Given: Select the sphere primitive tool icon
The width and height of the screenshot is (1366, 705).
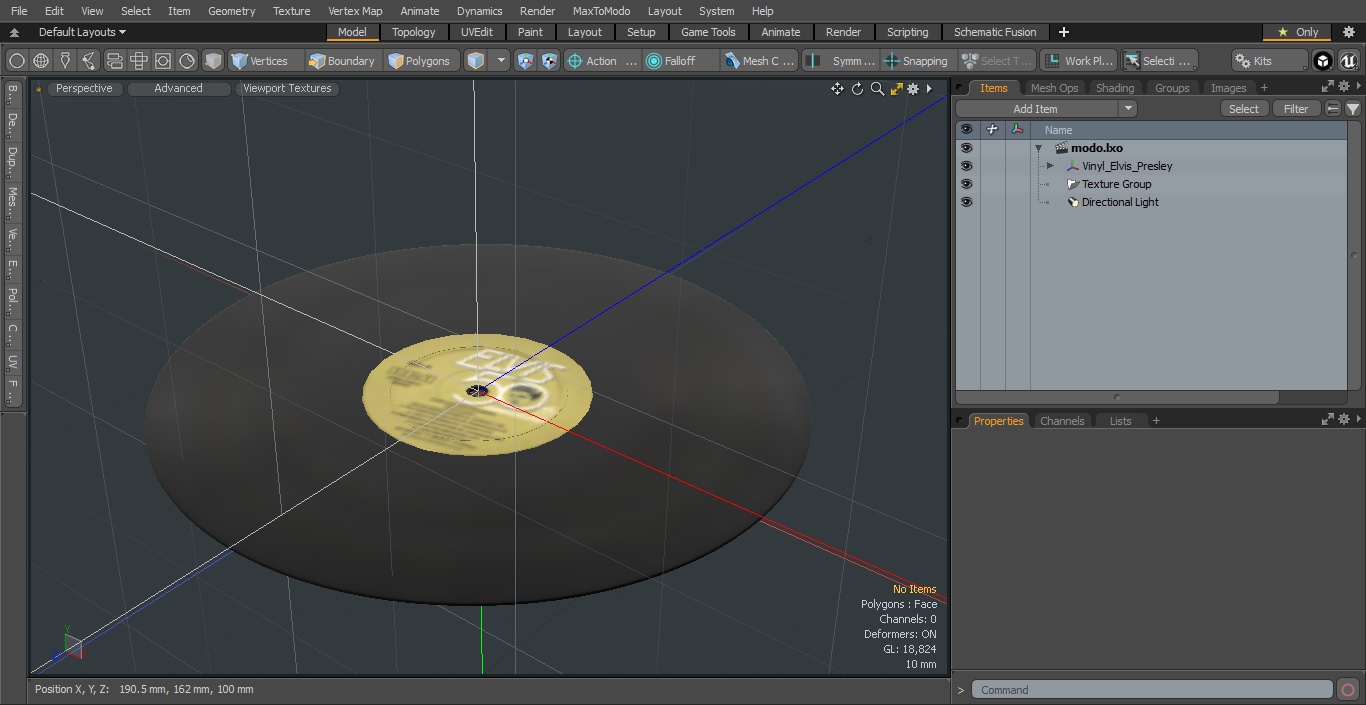Looking at the screenshot, I should (x=17, y=61).
